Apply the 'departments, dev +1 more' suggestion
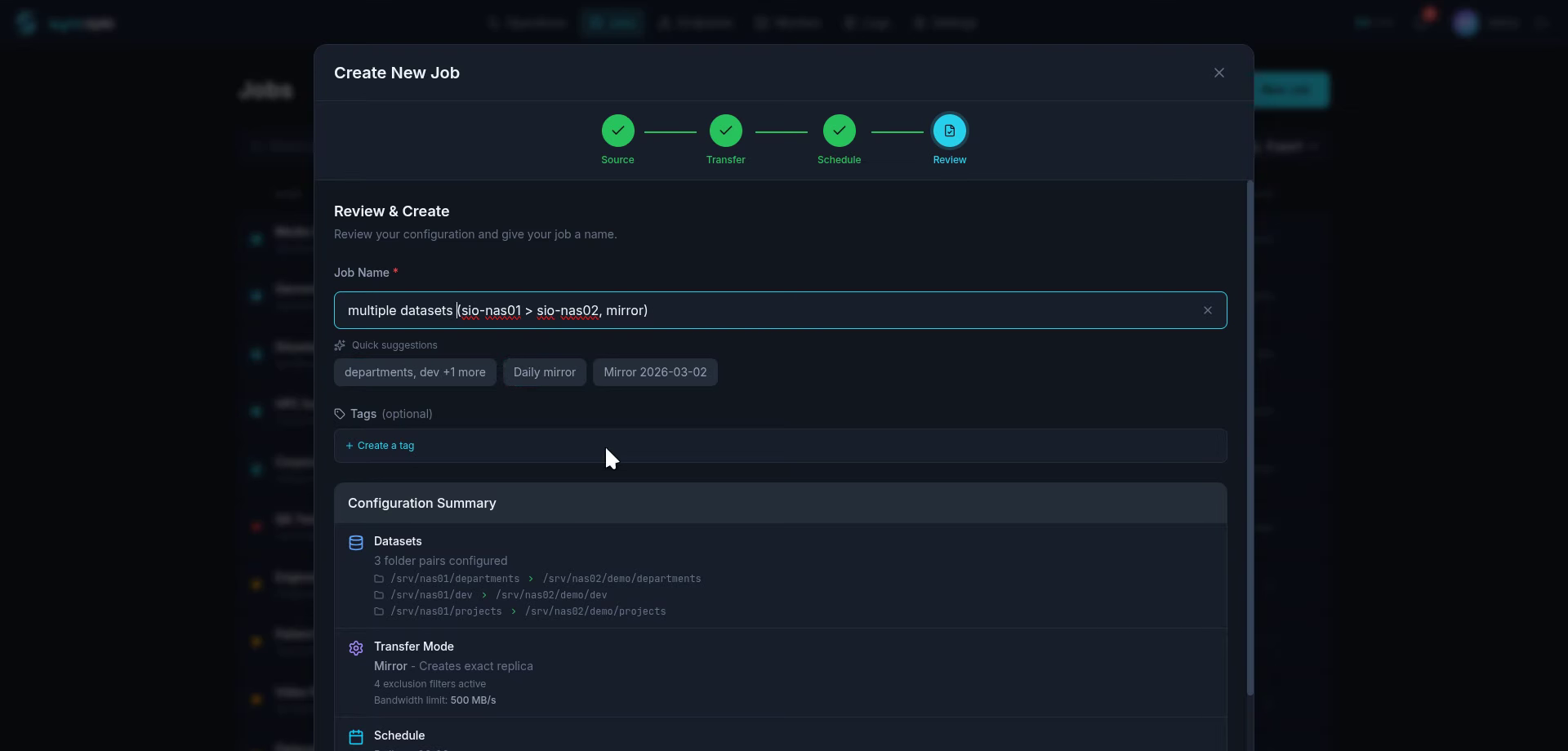1568x751 pixels. [415, 372]
